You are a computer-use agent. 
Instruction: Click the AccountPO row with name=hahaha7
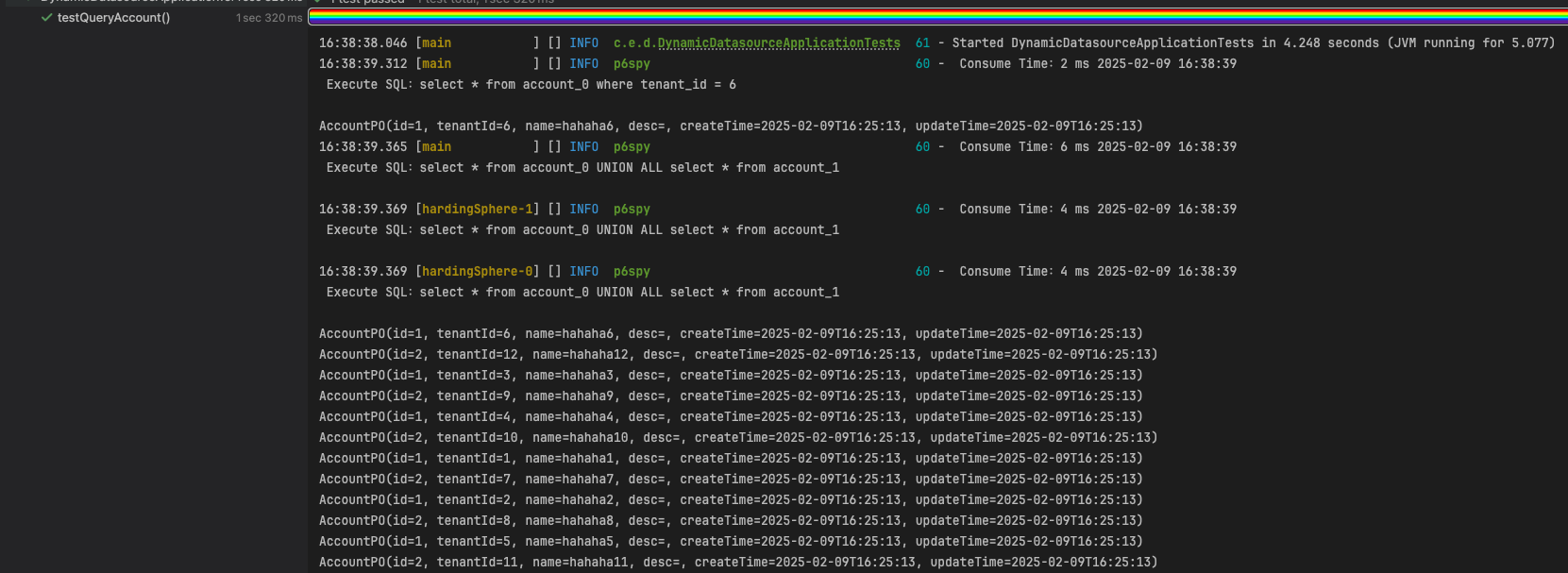coord(730,480)
